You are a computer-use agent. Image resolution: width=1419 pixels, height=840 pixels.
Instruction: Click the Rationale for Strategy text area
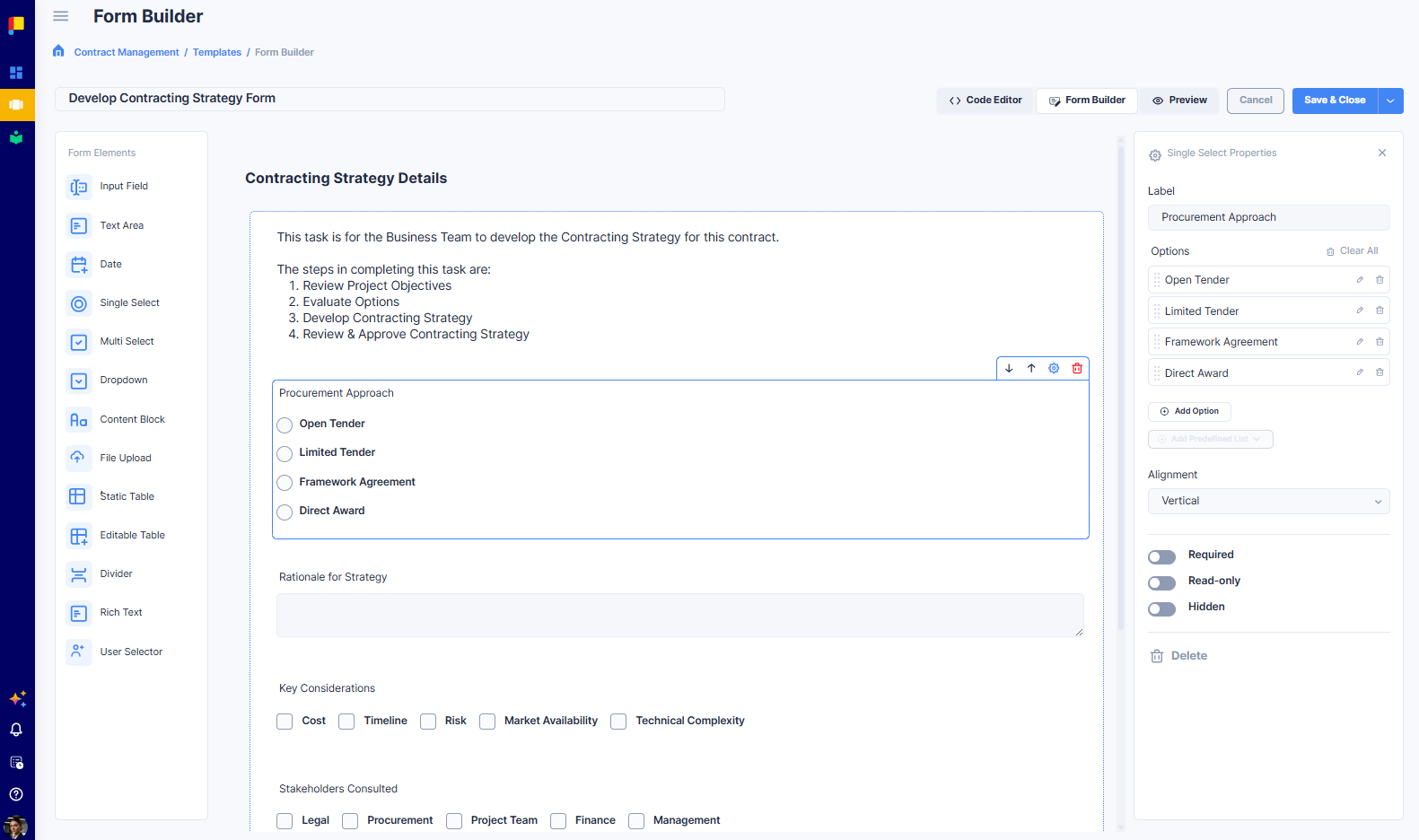tap(679, 615)
